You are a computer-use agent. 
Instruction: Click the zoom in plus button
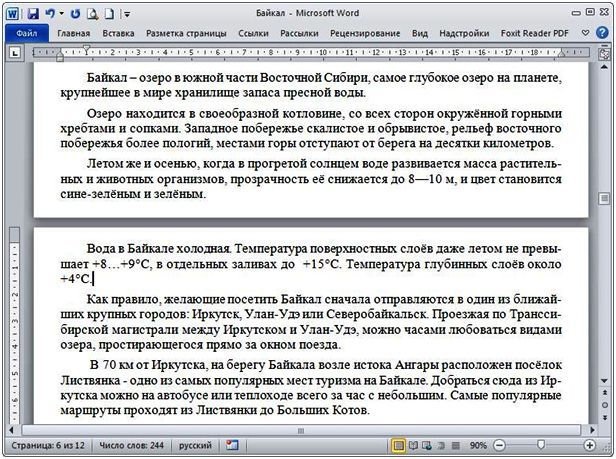[x=590, y=444]
